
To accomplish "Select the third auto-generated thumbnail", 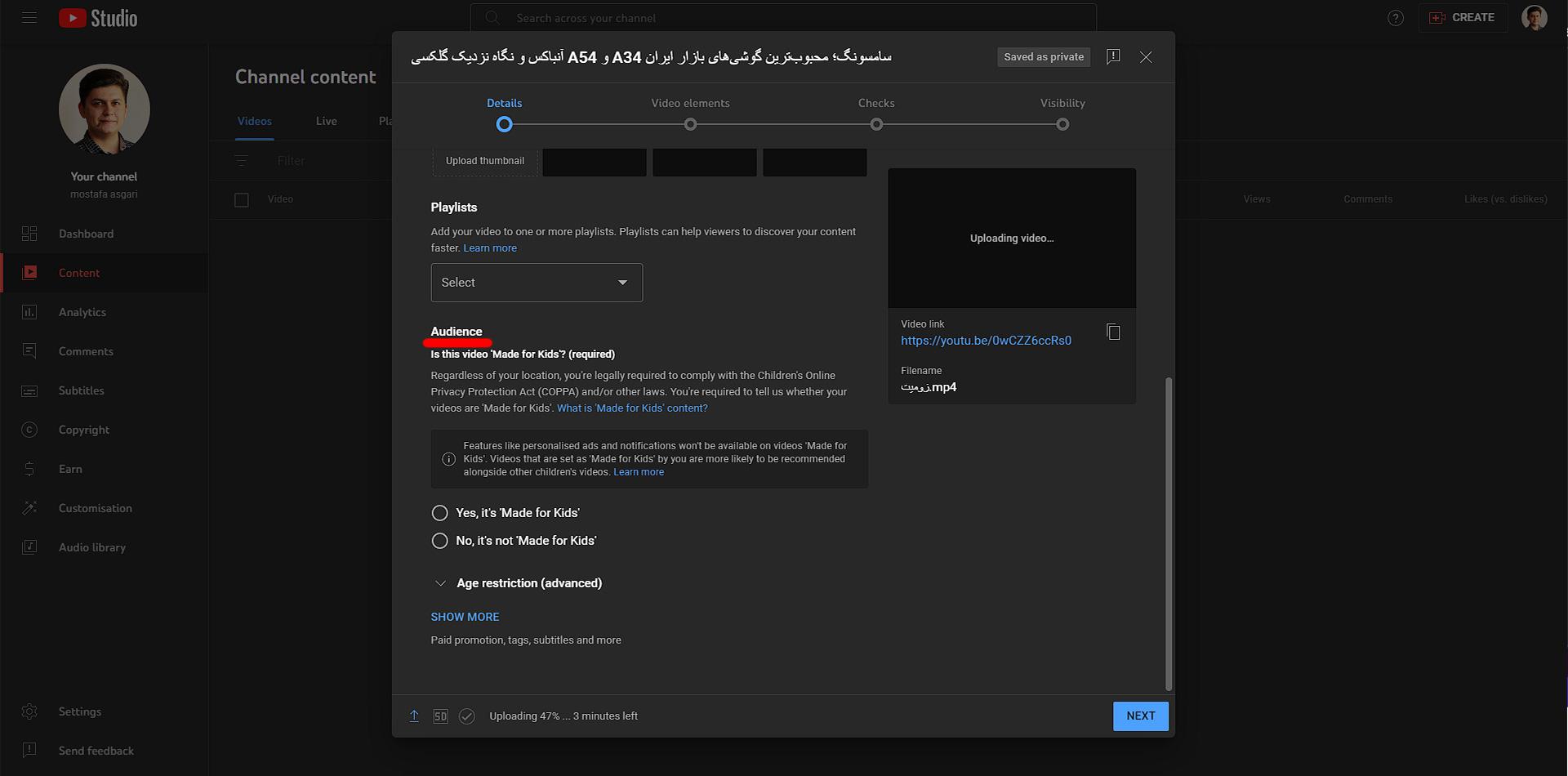I will [x=815, y=162].
